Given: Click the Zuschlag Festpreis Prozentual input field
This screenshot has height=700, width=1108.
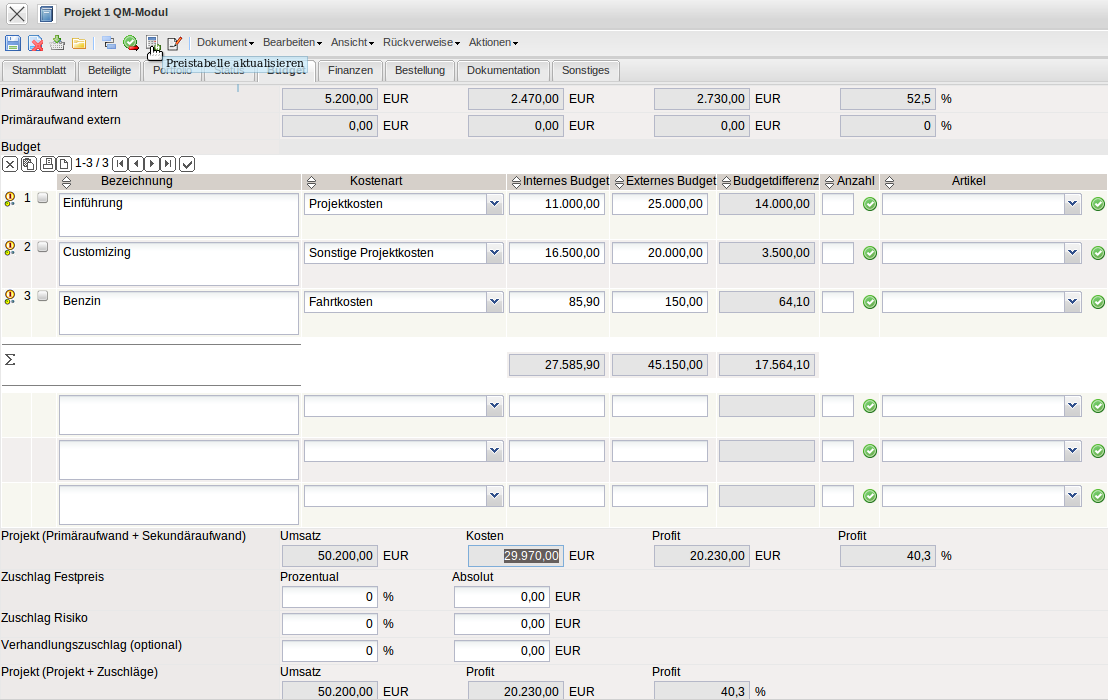Looking at the screenshot, I should coord(329,597).
